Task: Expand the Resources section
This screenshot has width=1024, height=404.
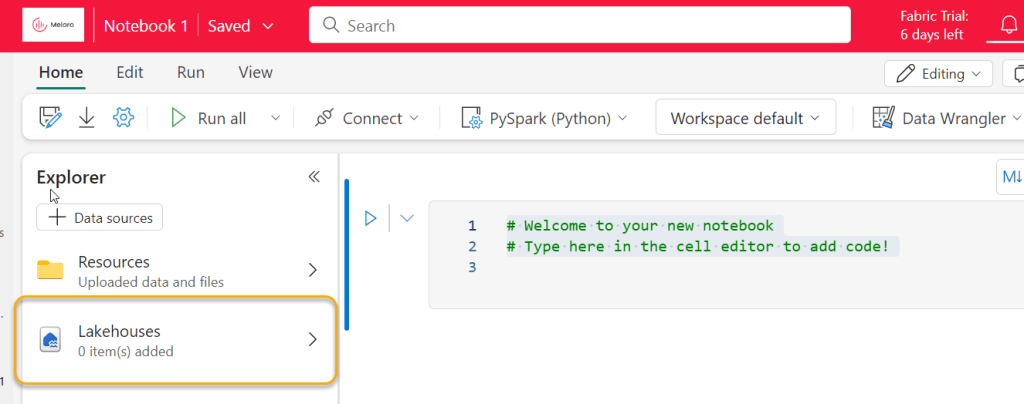Action: [x=176, y=270]
